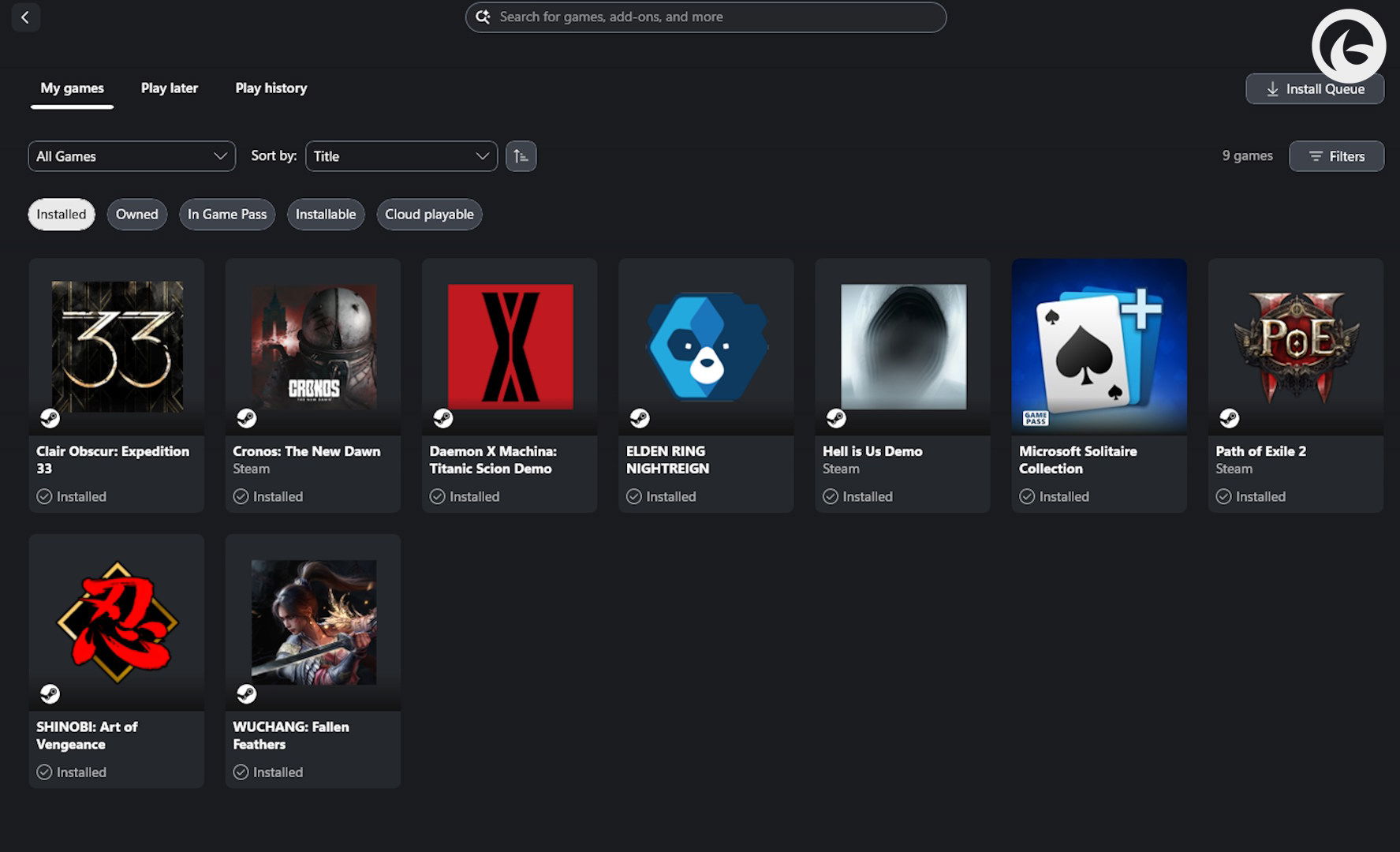The height and width of the screenshot is (852, 1400).
Task: Click Steam badge on WUCHANG card
Action: coord(246,694)
